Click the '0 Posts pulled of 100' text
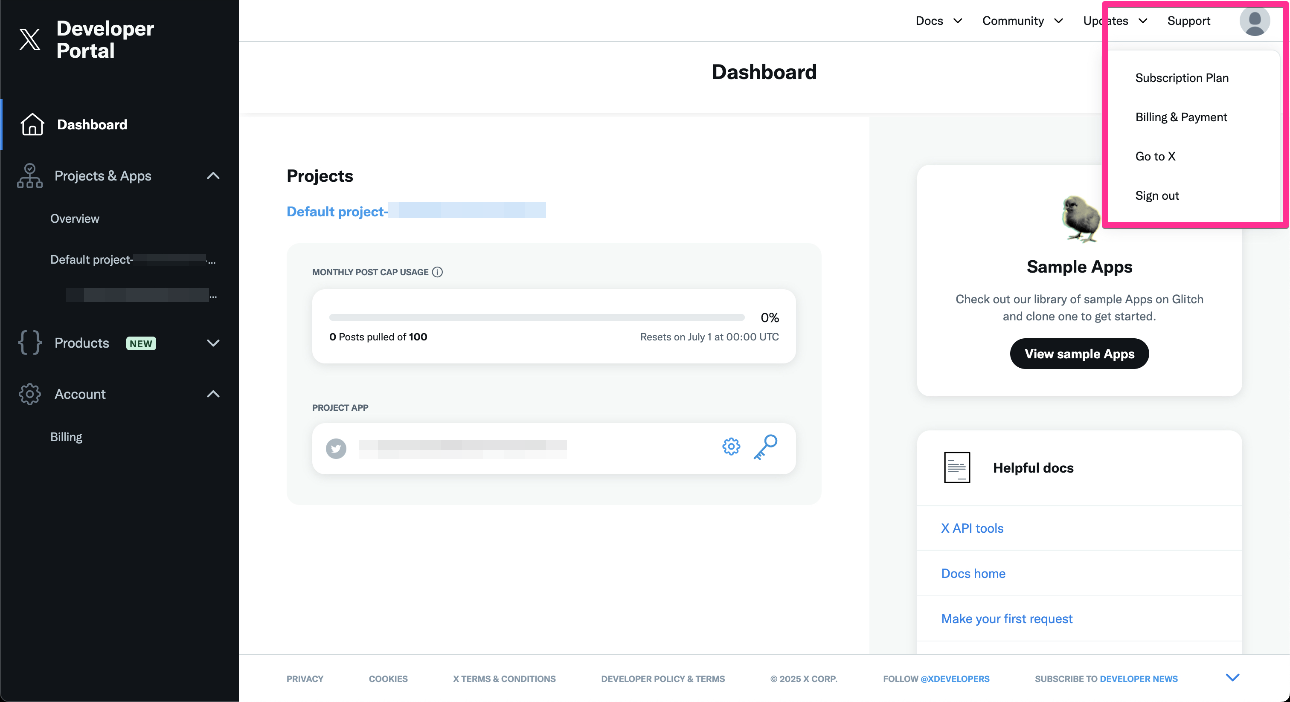This screenshot has width=1290, height=702. click(x=378, y=337)
